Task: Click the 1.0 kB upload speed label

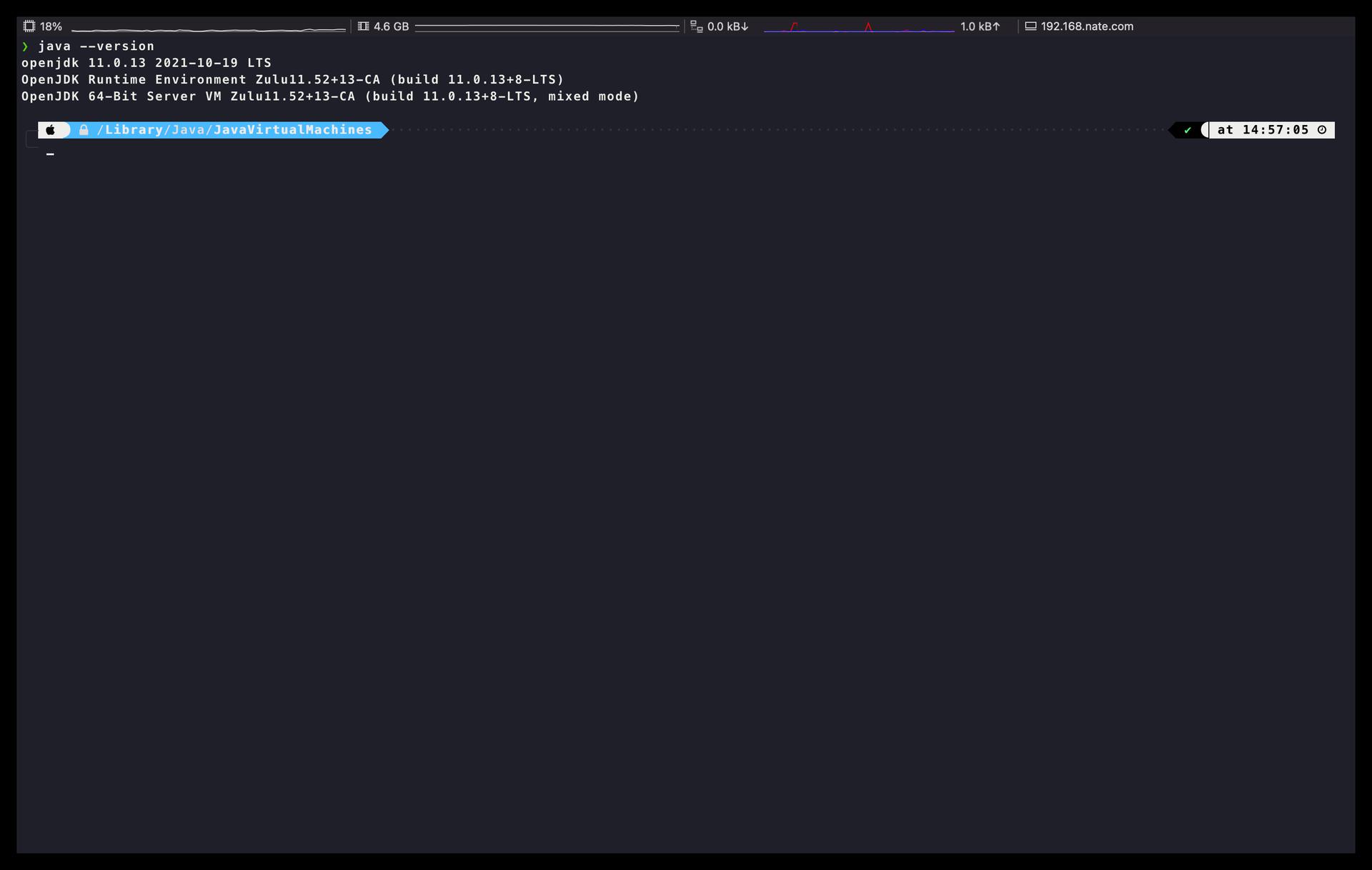Action: click(x=980, y=26)
